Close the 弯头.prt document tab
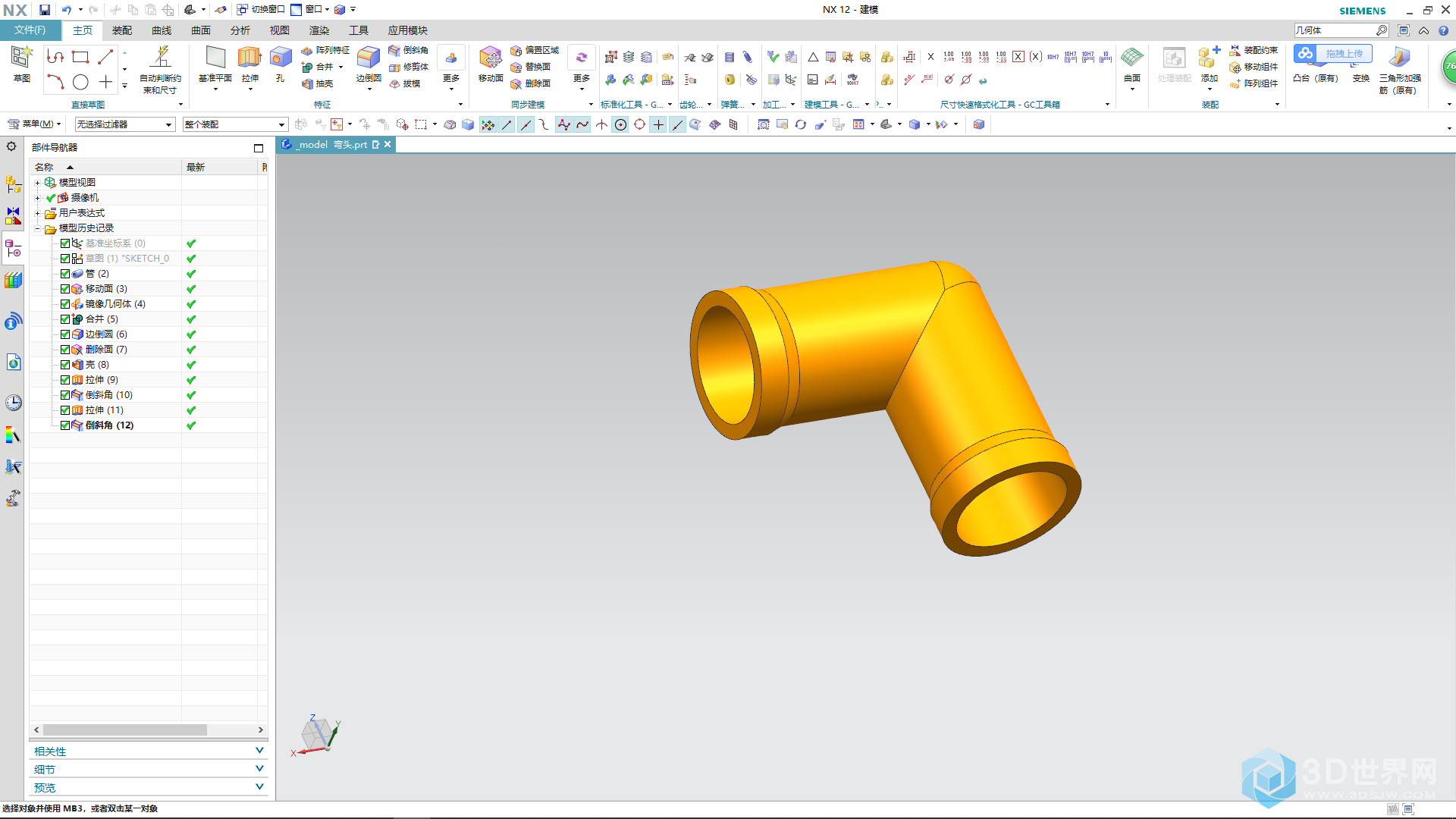Screen dimensions: 1456x819 click(x=388, y=144)
